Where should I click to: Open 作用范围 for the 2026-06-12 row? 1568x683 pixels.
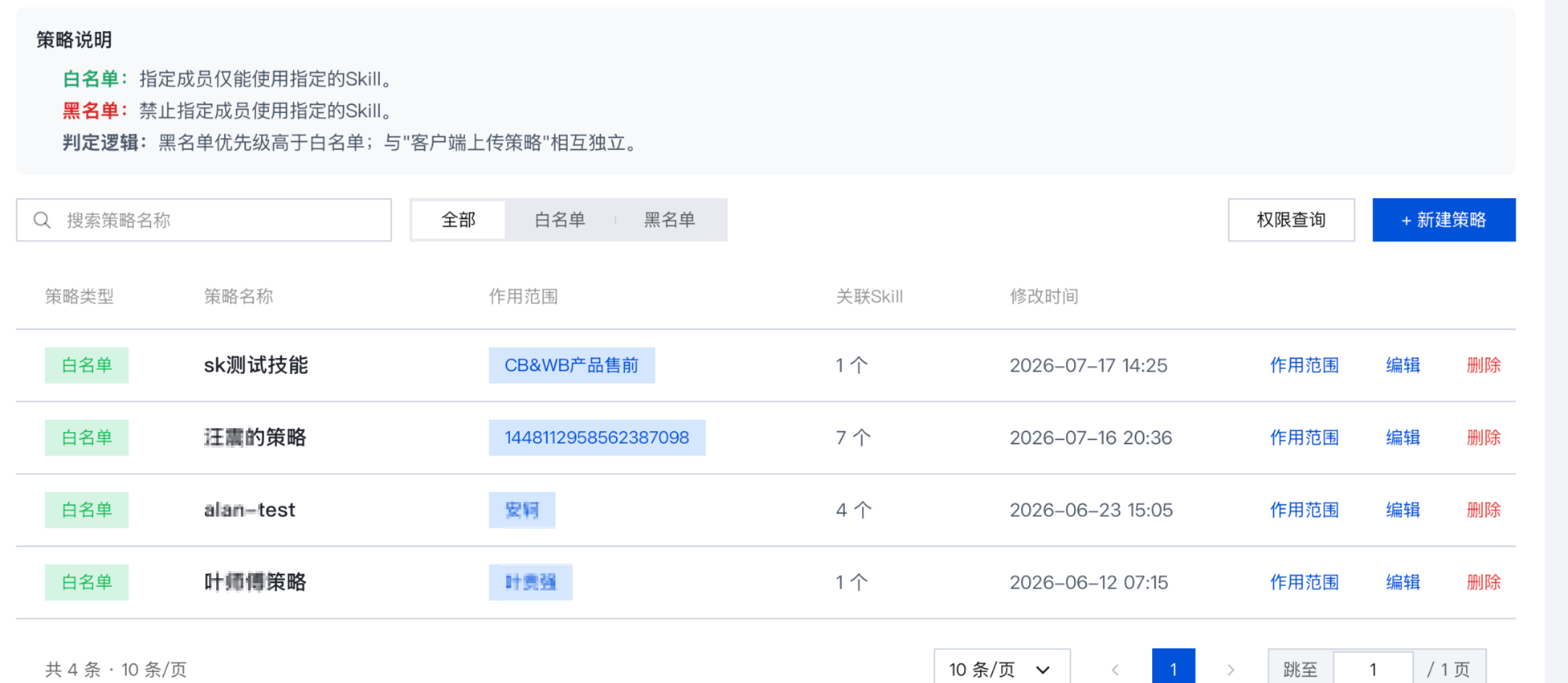point(1304,582)
